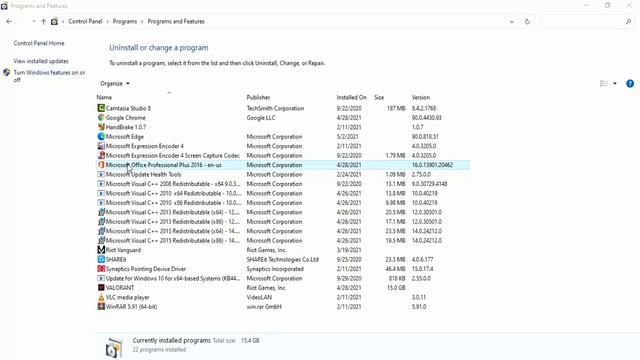Click the VLC media player cone icon
The image size is (640, 360).
pos(101,297)
